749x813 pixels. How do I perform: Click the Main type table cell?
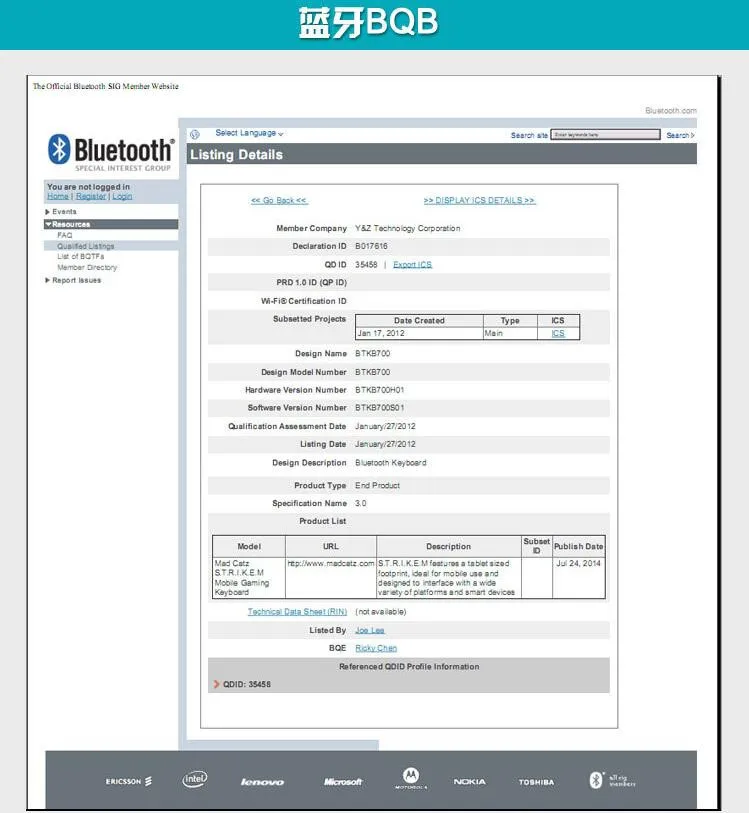coord(510,333)
